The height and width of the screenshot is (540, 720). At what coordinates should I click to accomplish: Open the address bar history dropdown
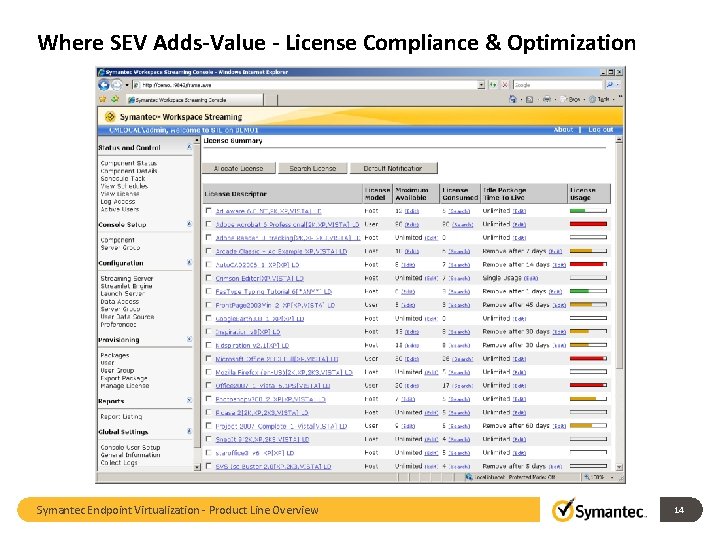[x=481, y=85]
